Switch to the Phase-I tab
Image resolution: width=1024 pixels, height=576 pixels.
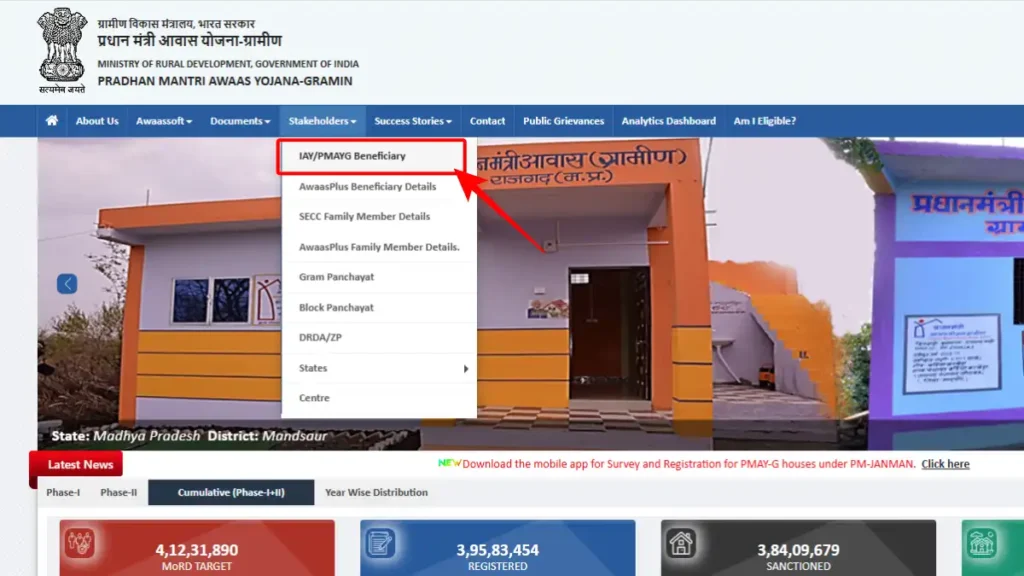coord(63,492)
